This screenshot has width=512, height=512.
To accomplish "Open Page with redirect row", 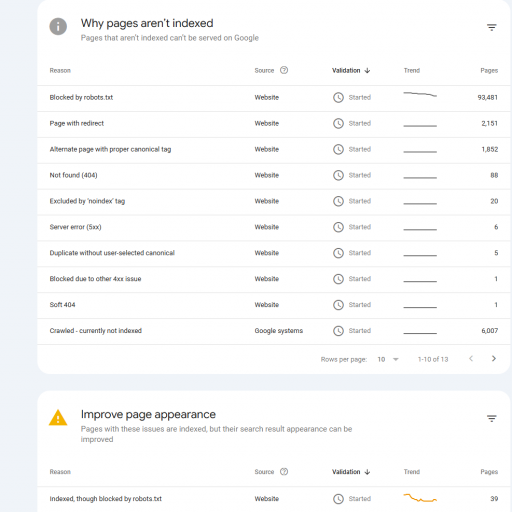I will (273, 124).
